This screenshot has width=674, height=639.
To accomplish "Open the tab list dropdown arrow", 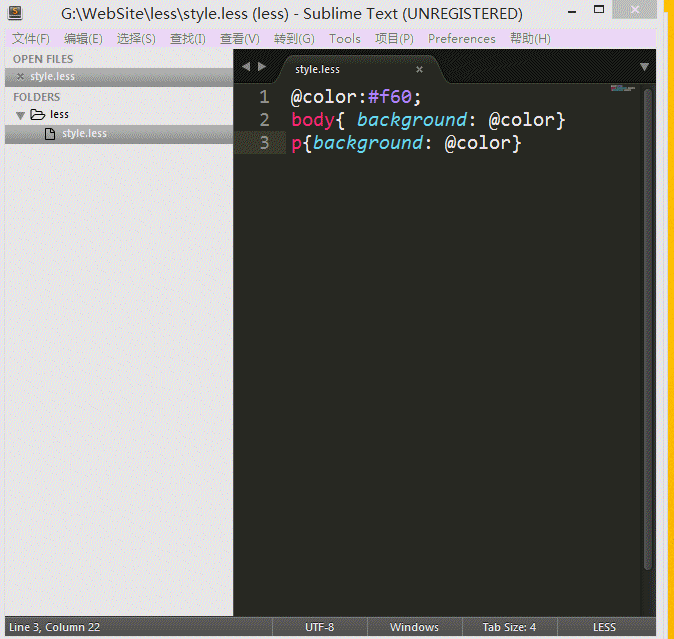I will tap(644, 67).
